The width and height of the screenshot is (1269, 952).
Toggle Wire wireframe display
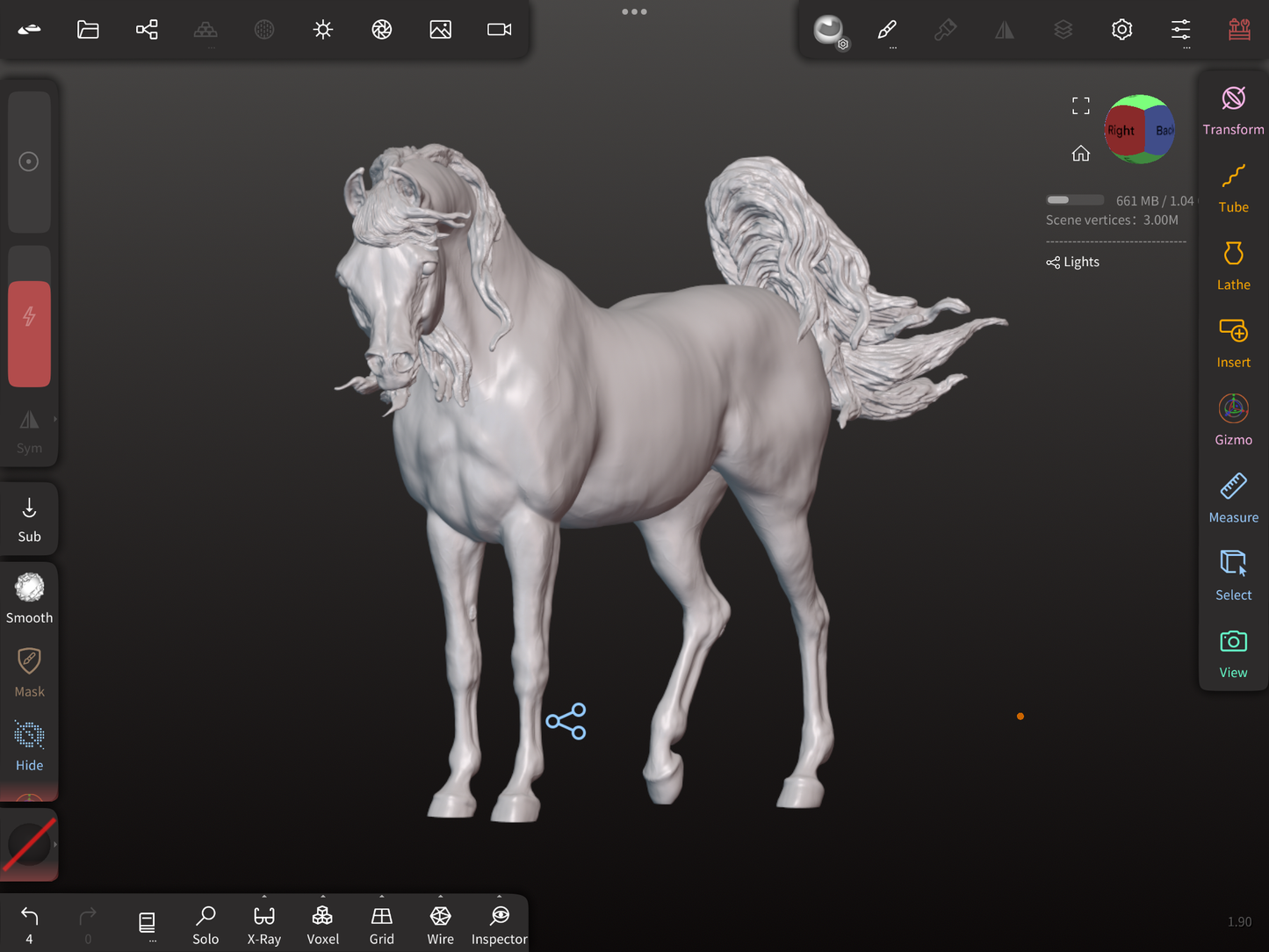tap(440, 925)
